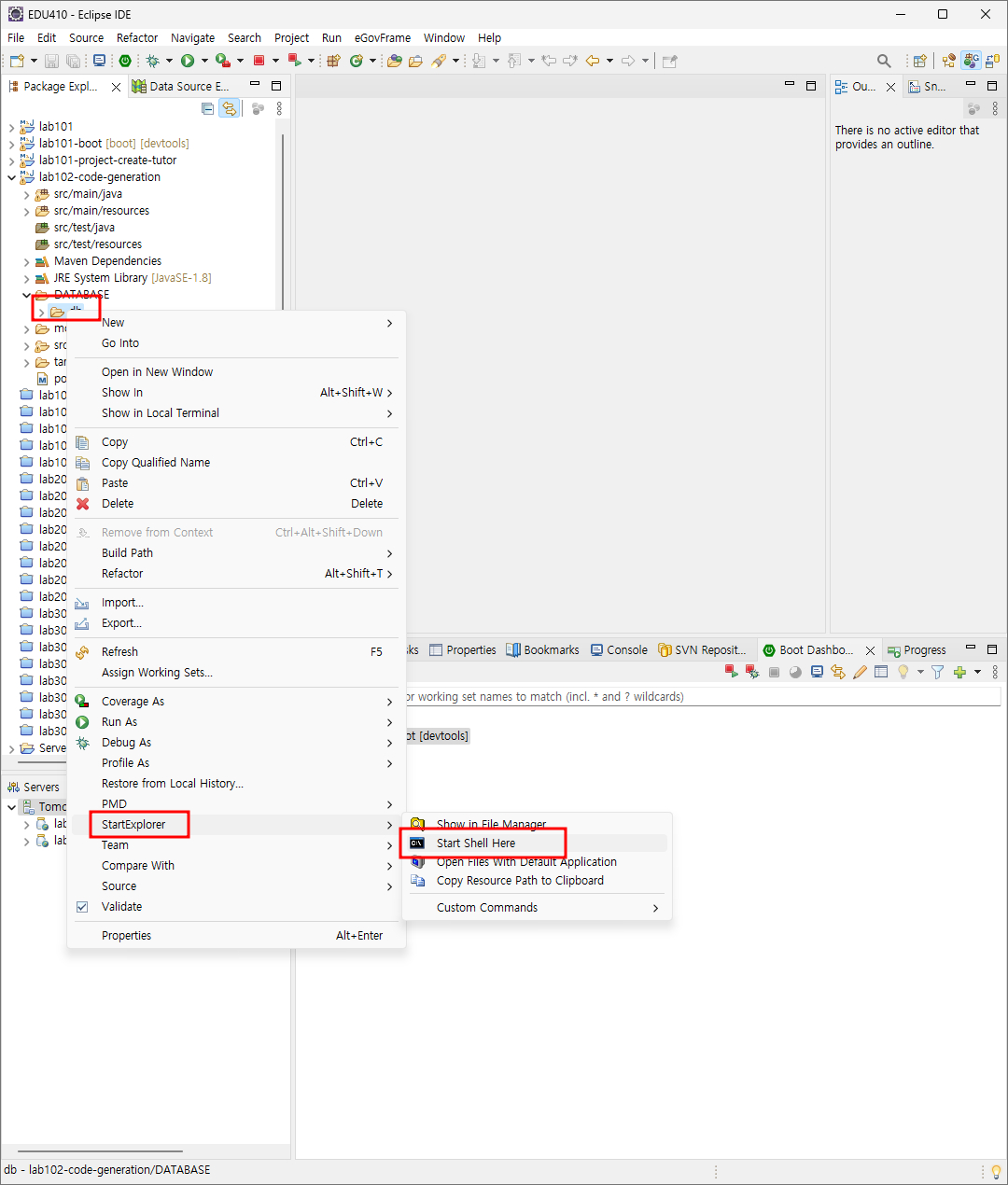Toggle the Validate checkbox in context menu
1008x1185 pixels.
pyautogui.click(x=82, y=907)
